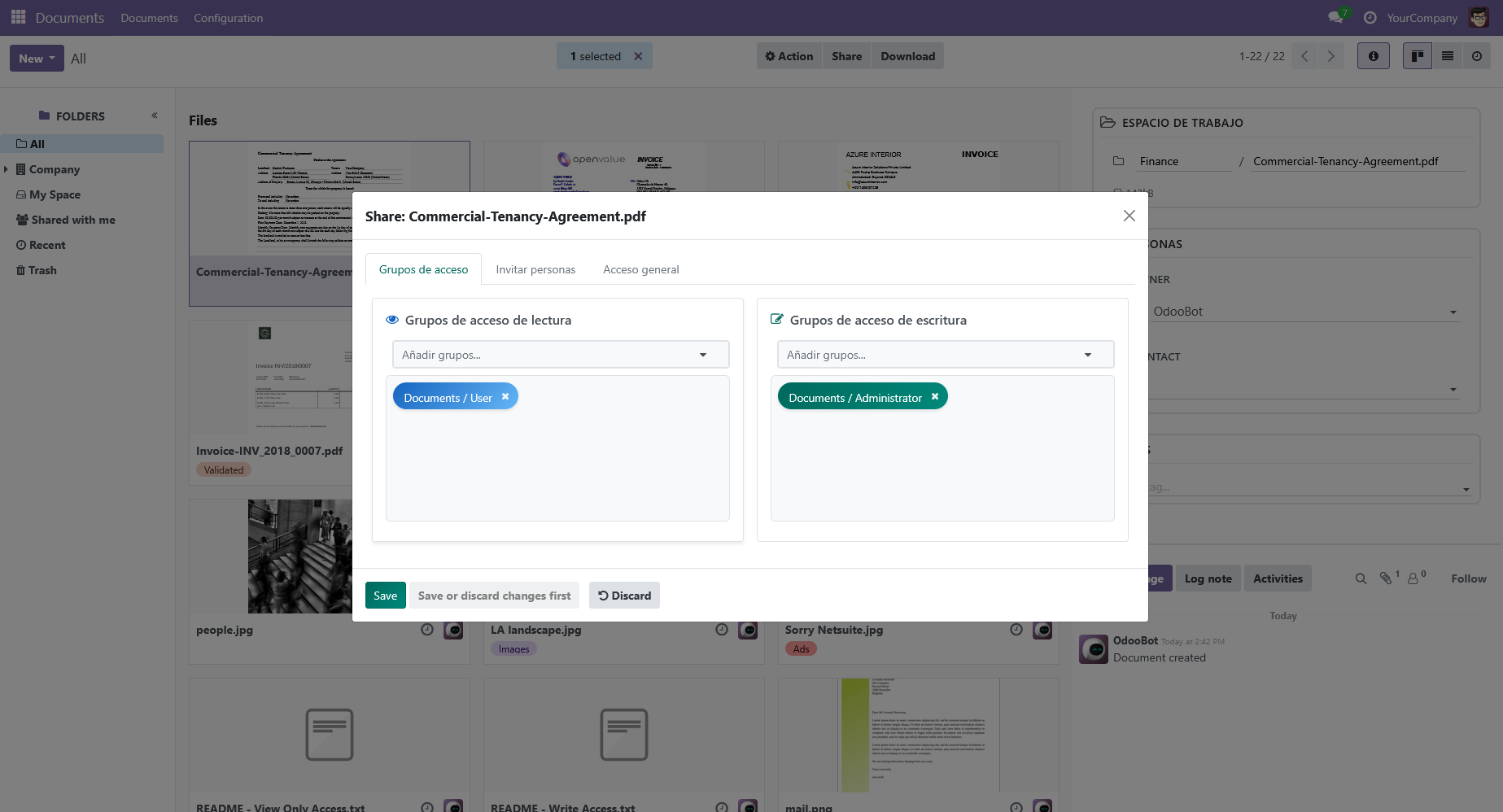The image size is (1503, 812).
Task: Remove Documents / User read group tag
Action: (x=505, y=397)
